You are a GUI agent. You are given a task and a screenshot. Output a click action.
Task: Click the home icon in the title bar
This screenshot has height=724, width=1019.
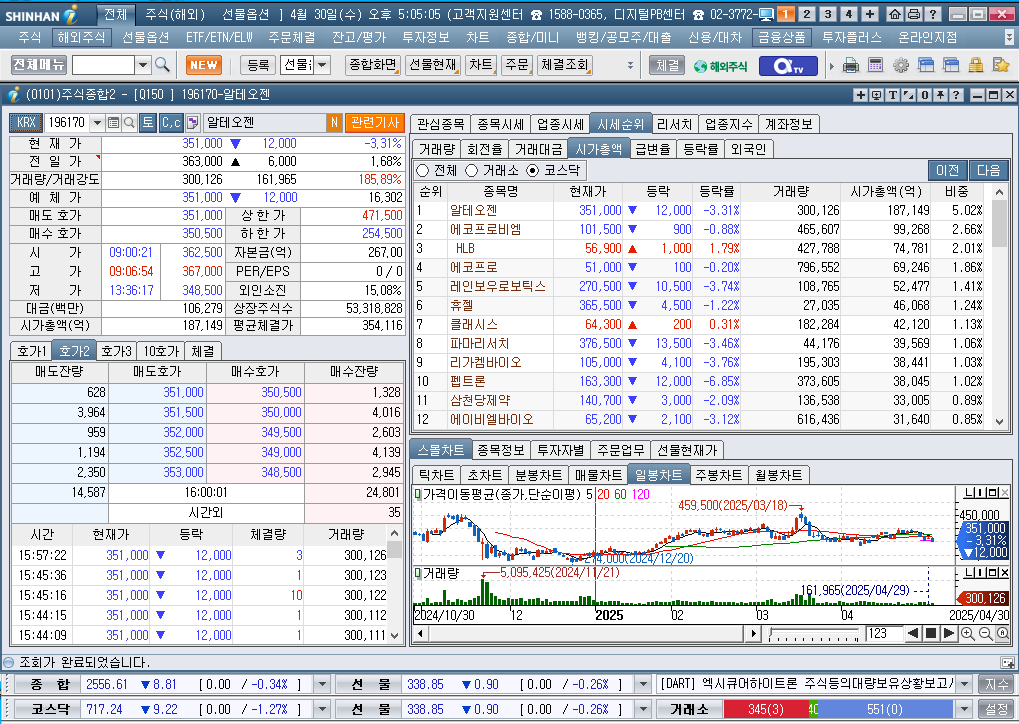(895, 14)
